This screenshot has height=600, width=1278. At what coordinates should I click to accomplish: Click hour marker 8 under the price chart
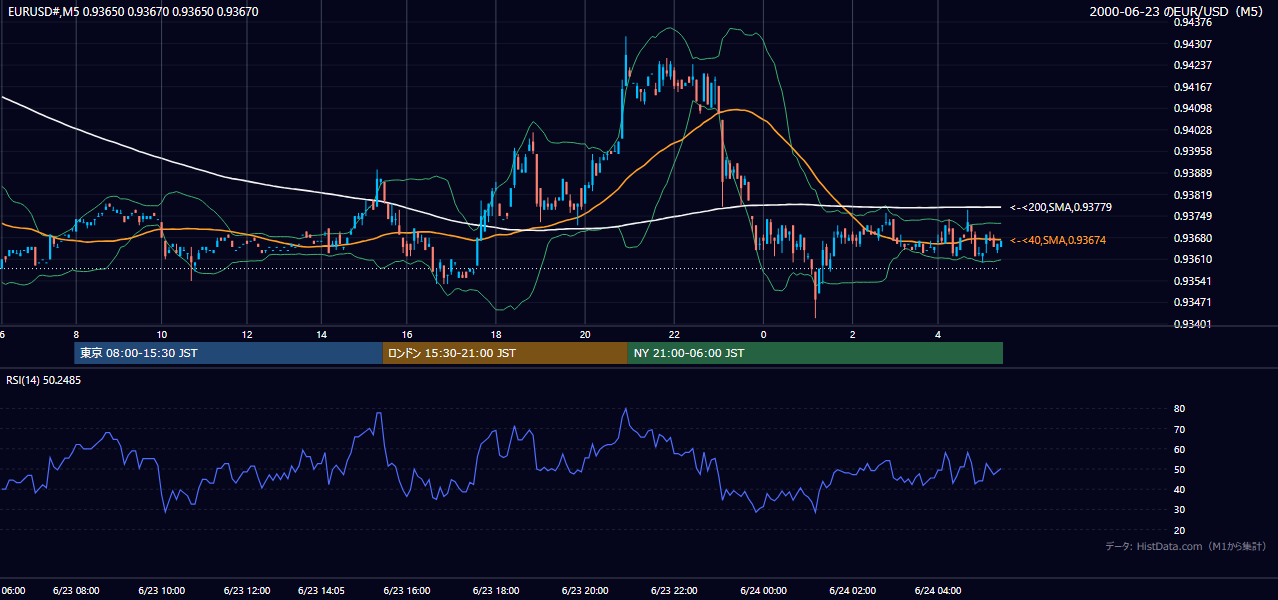pos(76,334)
